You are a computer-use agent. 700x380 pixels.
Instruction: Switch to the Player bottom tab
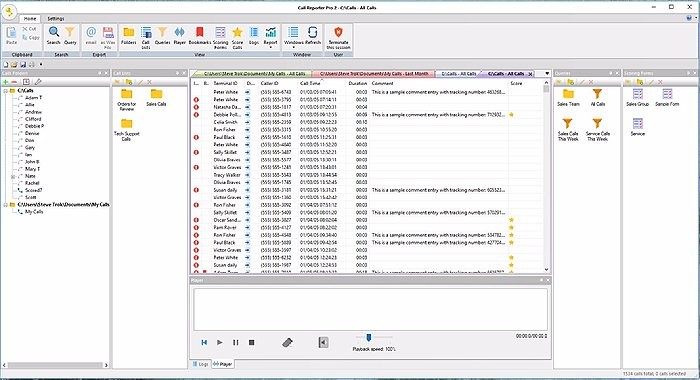(x=222, y=364)
